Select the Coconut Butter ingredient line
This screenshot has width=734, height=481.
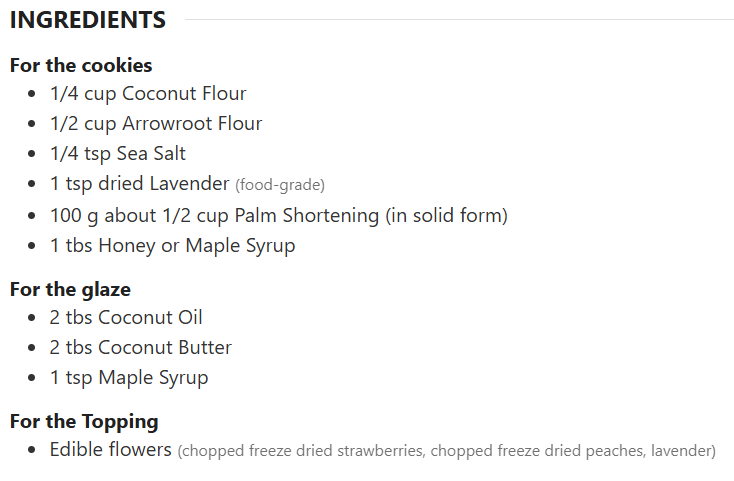tap(141, 348)
